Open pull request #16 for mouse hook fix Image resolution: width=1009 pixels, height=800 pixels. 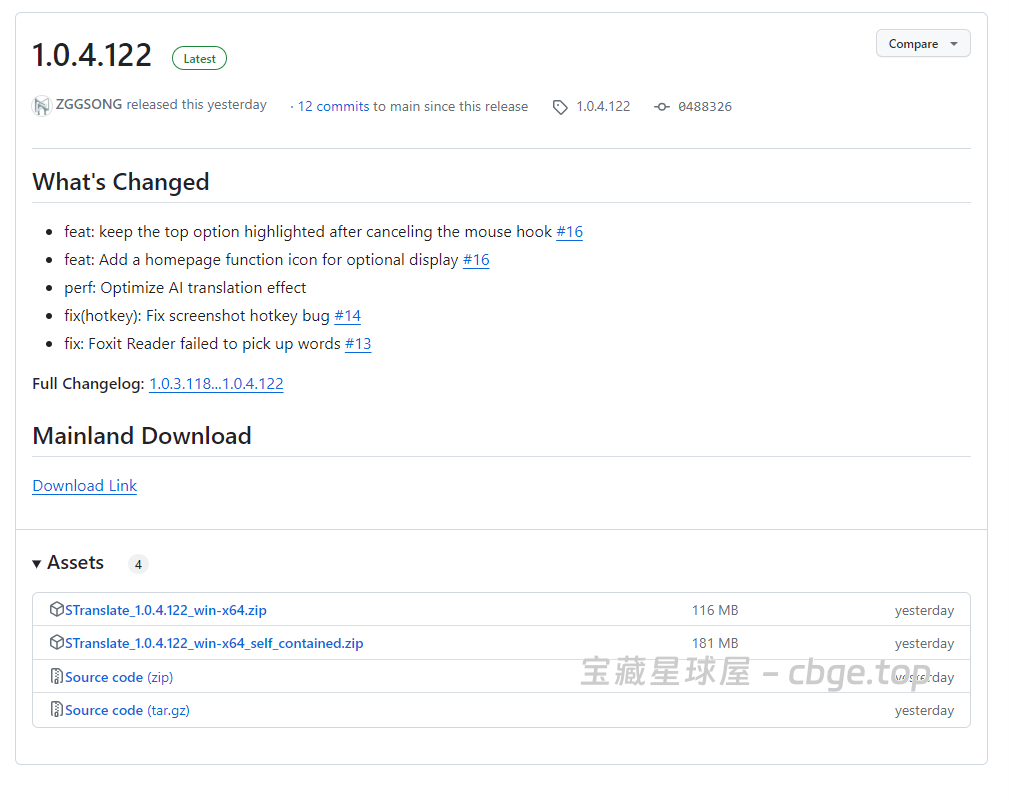(569, 231)
